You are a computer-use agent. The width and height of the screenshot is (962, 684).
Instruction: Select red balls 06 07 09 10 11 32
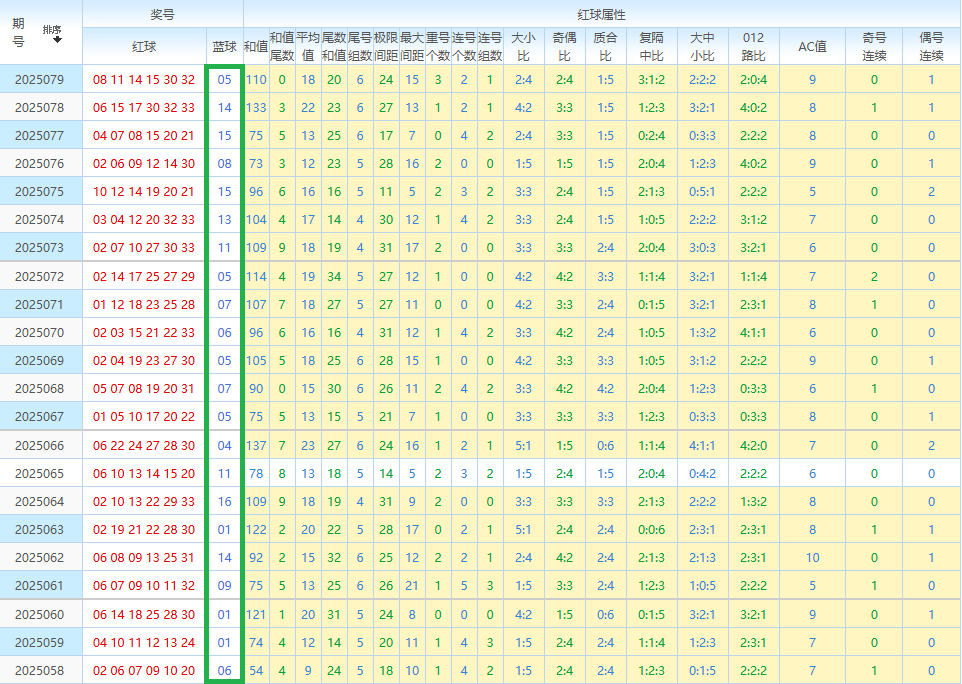click(x=144, y=586)
